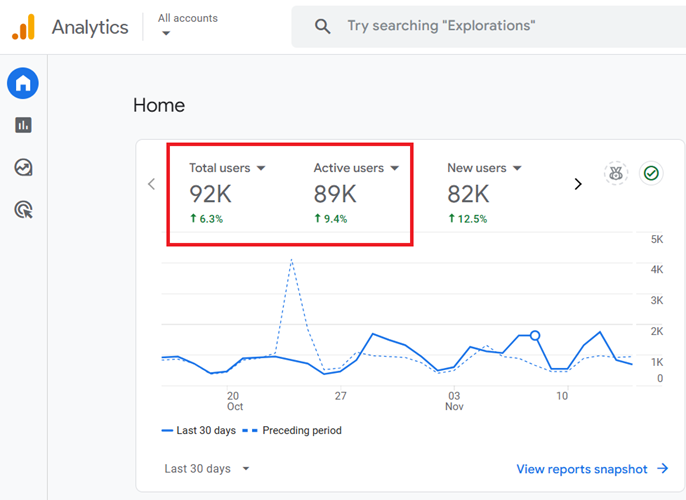Click the Google Analytics logo
Viewport: 686px width, 500px height.
click(x=23, y=27)
